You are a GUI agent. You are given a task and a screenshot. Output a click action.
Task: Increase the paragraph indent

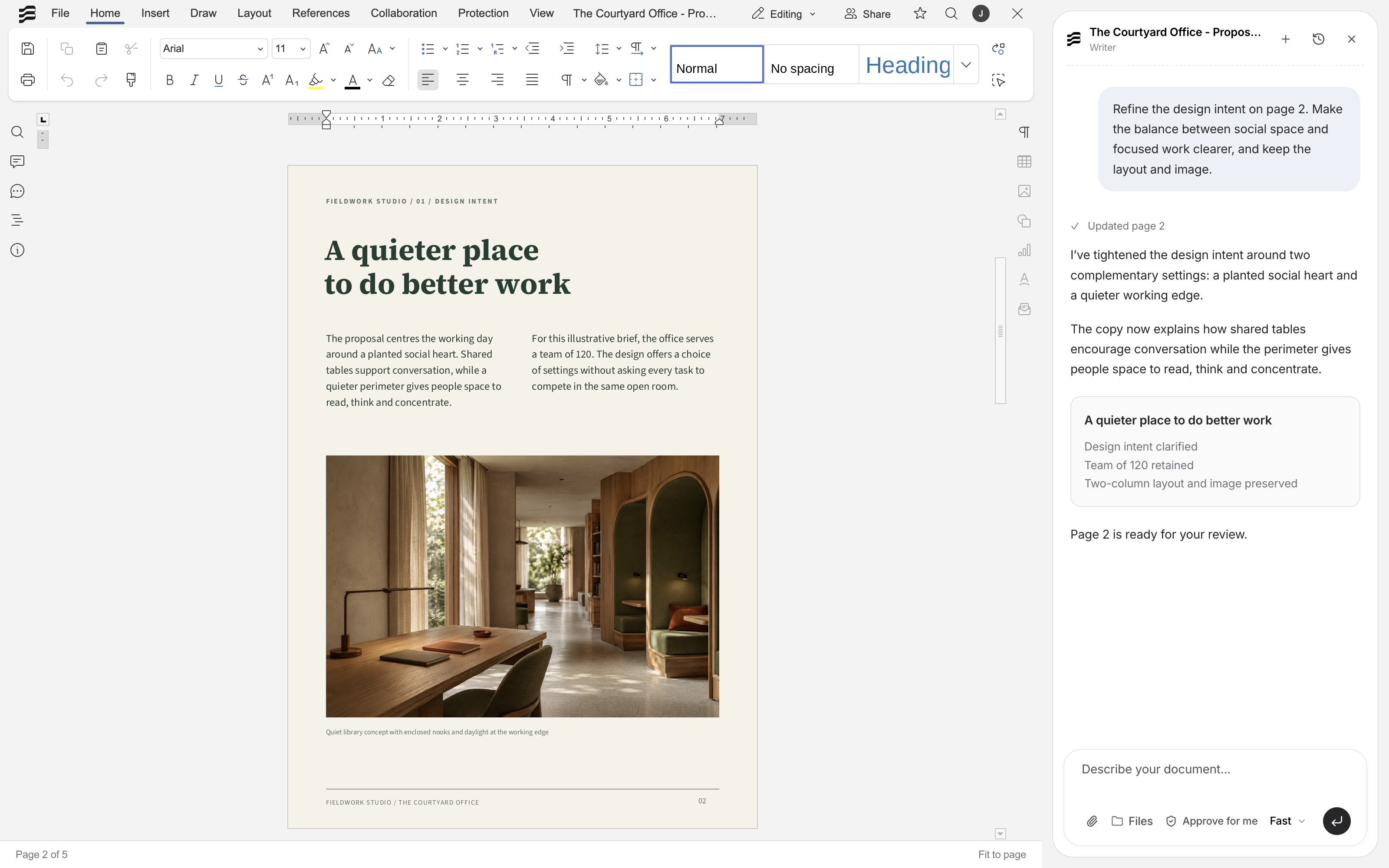click(x=567, y=49)
